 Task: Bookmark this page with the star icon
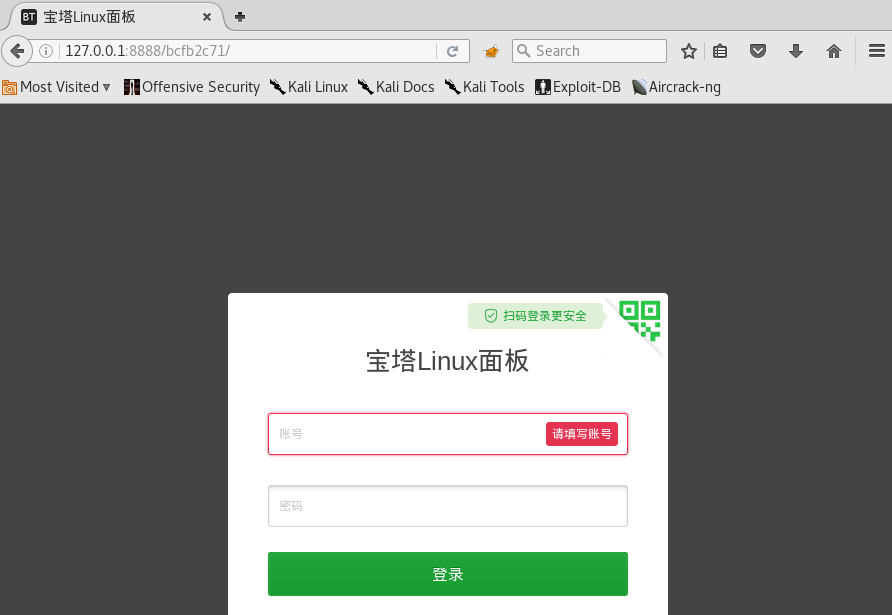(x=688, y=51)
